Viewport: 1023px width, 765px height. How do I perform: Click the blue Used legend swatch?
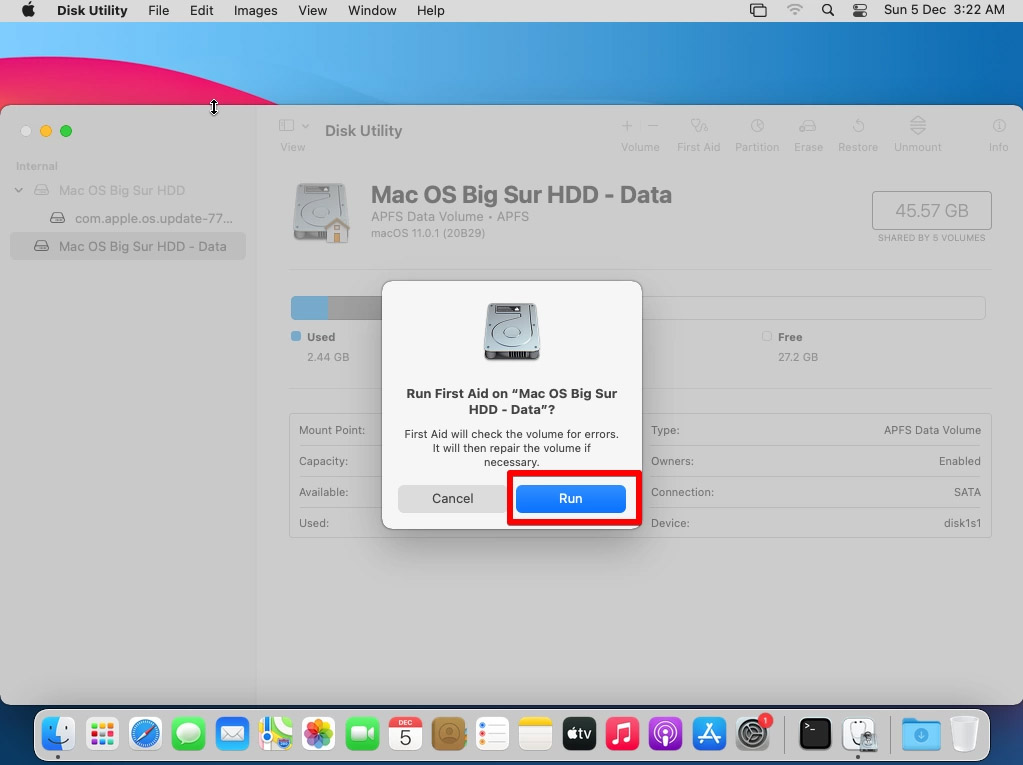point(296,337)
